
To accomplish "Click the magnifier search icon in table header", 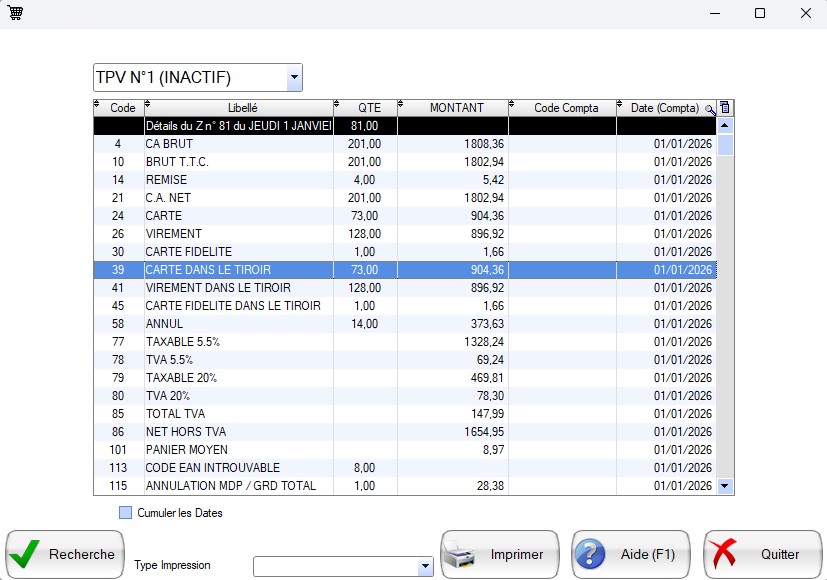I will (x=710, y=109).
